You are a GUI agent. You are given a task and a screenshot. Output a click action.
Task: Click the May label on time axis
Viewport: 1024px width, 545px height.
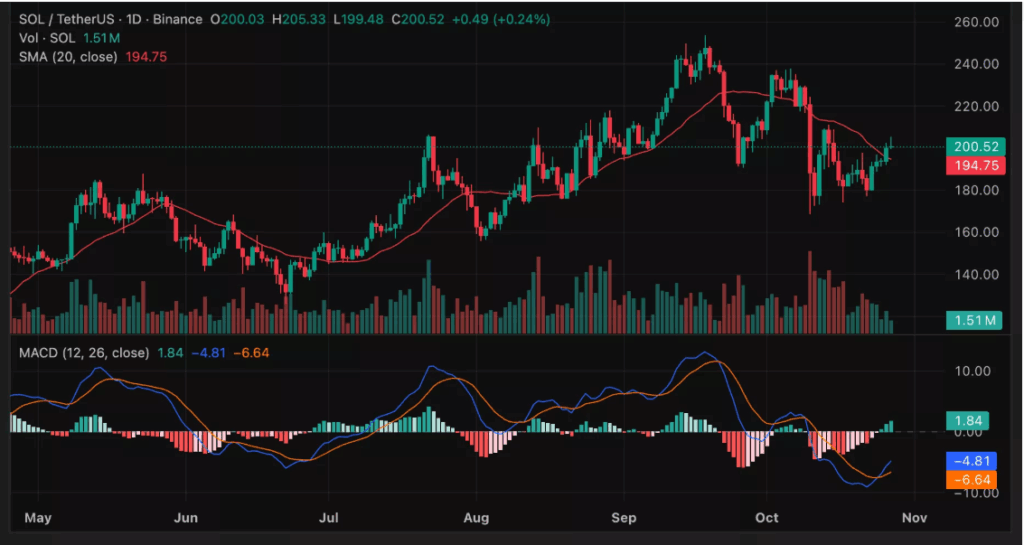click(36, 519)
